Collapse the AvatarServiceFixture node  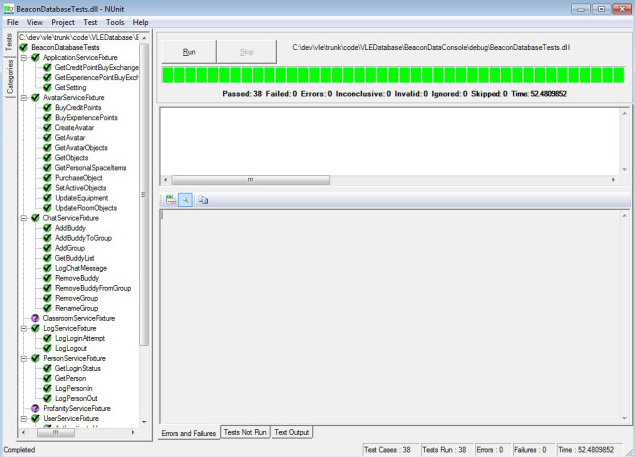pyautogui.click(x=24, y=98)
